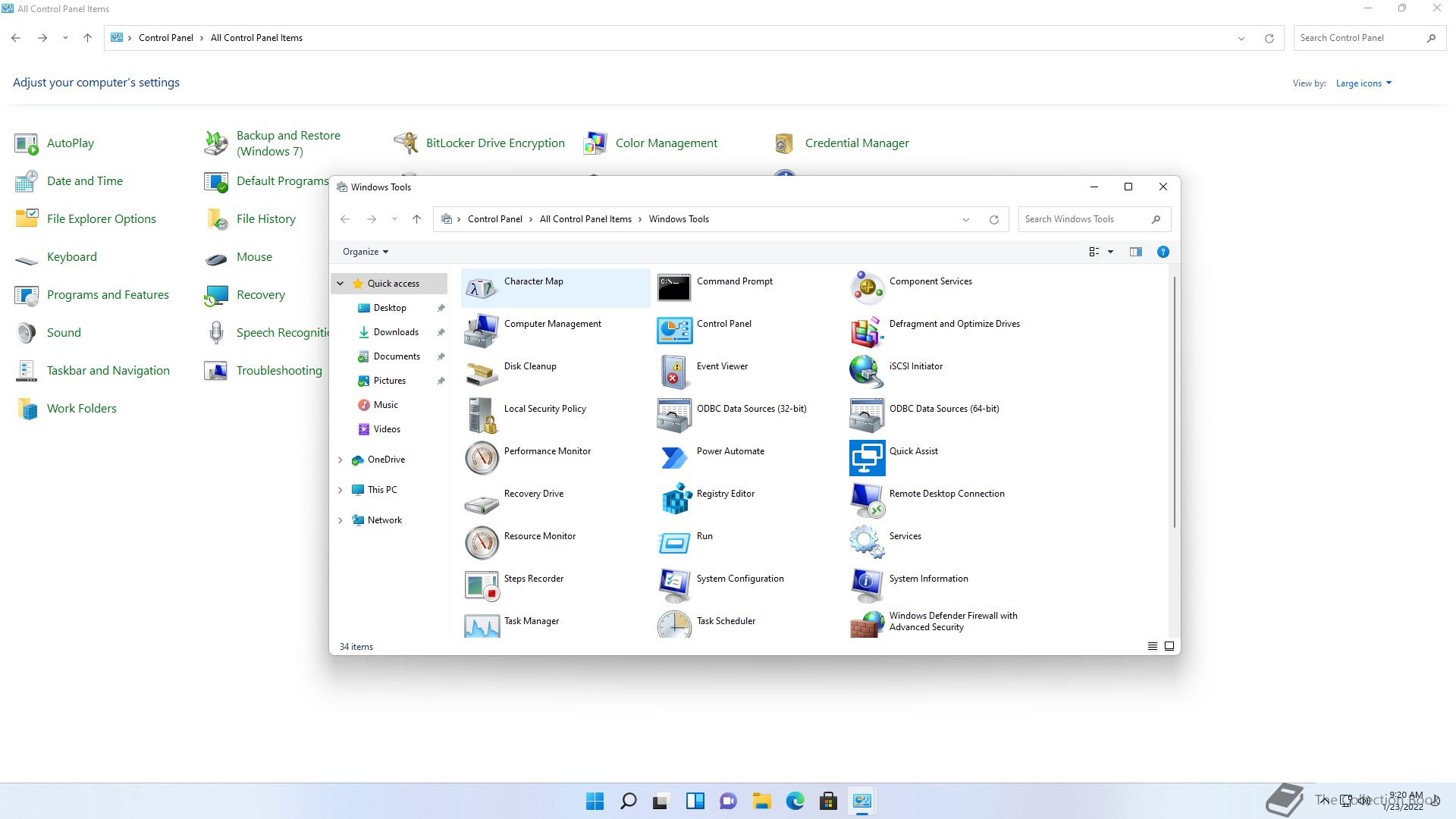Open Performance Monitor icon
The width and height of the screenshot is (1456, 819).
pyautogui.click(x=482, y=457)
